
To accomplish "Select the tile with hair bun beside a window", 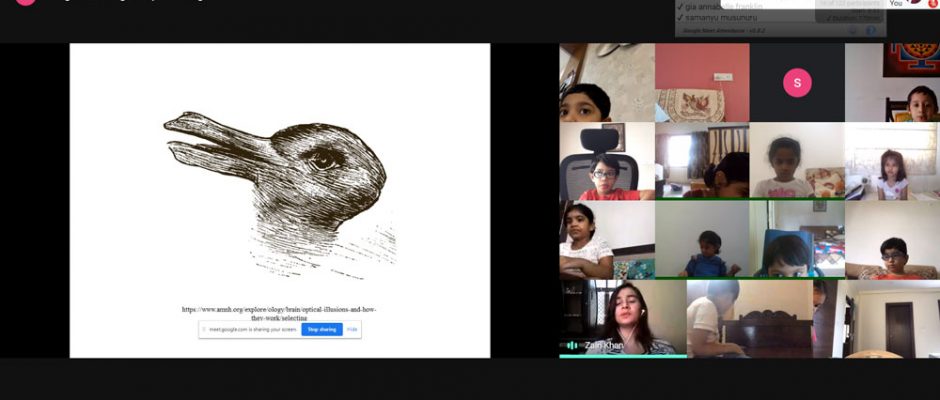I will click(702, 161).
